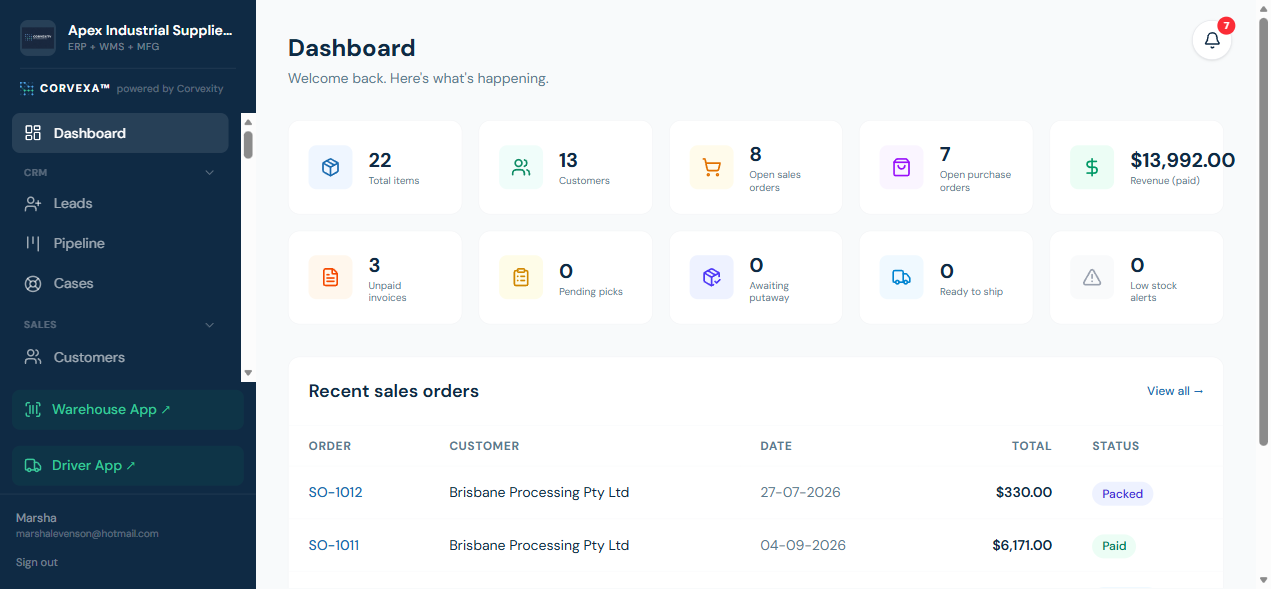Click the Pipeline columns icon

pyautogui.click(x=33, y=243)
